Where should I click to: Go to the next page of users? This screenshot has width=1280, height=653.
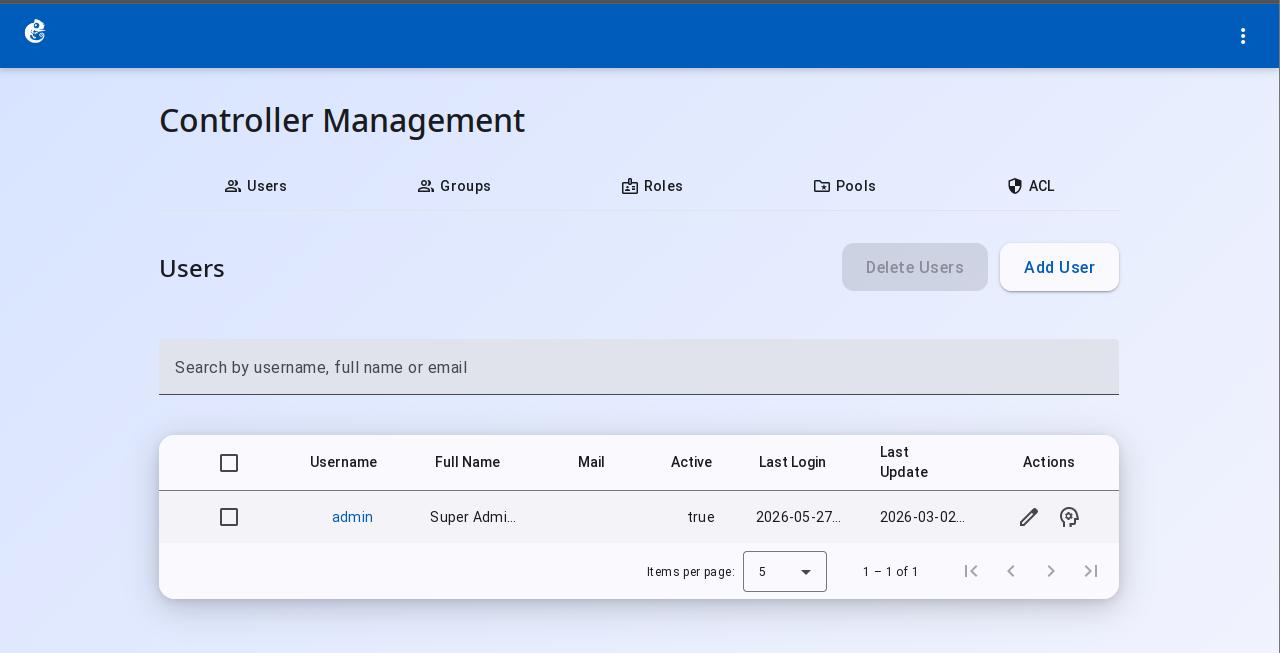[x=1051, y=571]
